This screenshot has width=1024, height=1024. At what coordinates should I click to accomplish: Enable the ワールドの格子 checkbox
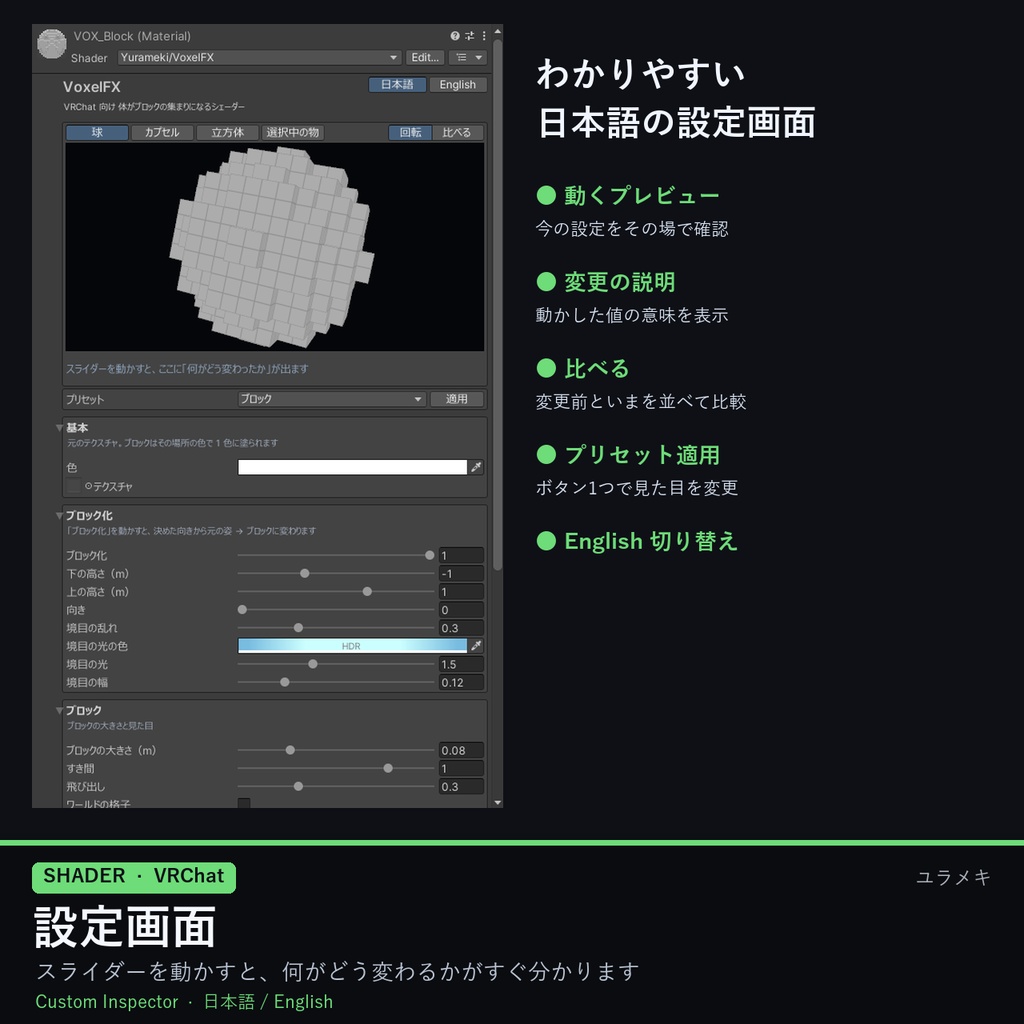tap(244, 803)
